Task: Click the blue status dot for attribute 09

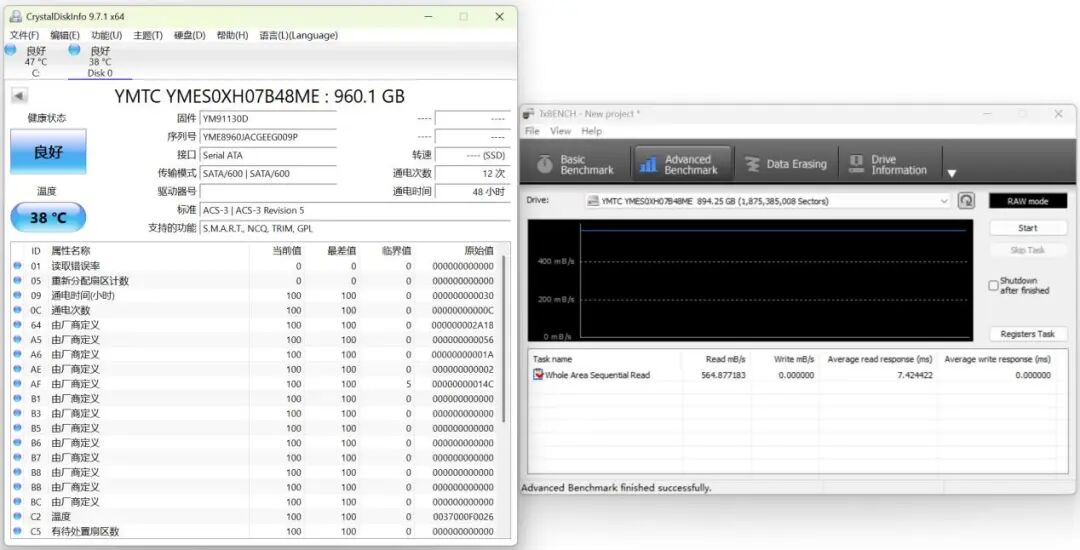Action: click(x=17, y=295)
